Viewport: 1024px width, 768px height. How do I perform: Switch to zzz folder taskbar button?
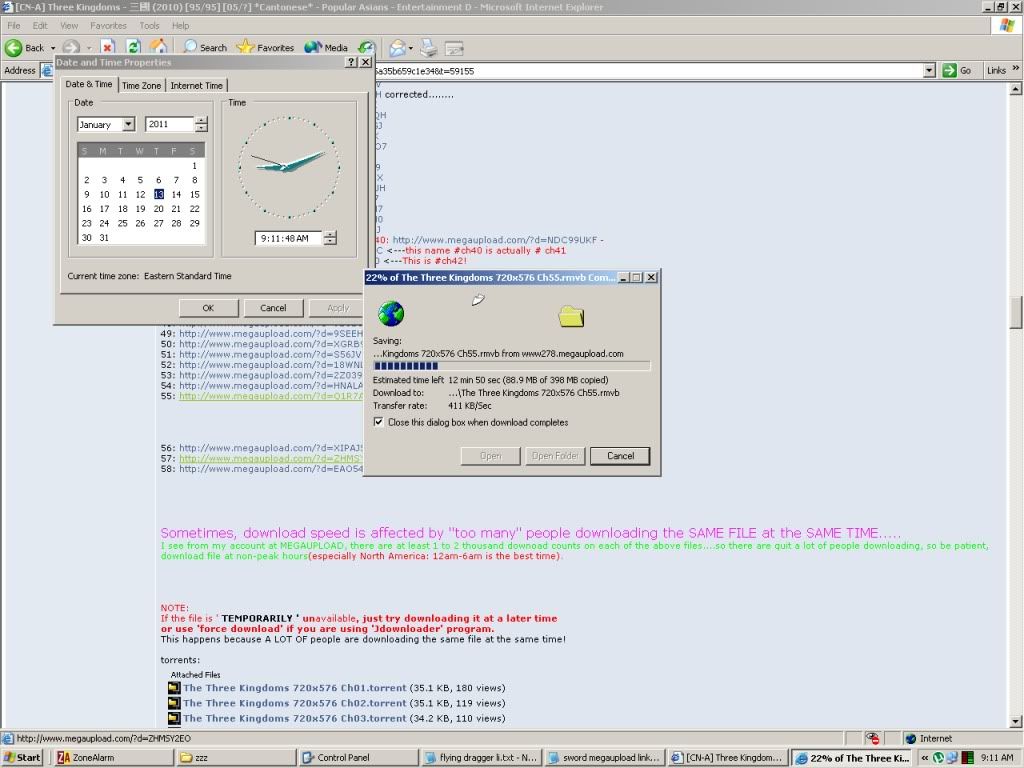[x=236, y=758]
